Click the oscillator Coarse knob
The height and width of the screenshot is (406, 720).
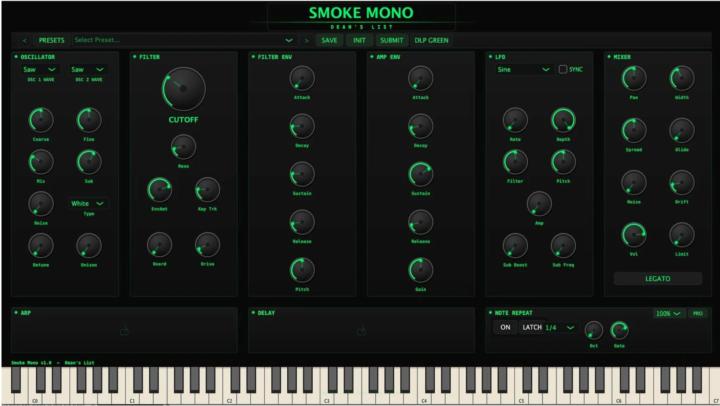(x=41, y=120)
